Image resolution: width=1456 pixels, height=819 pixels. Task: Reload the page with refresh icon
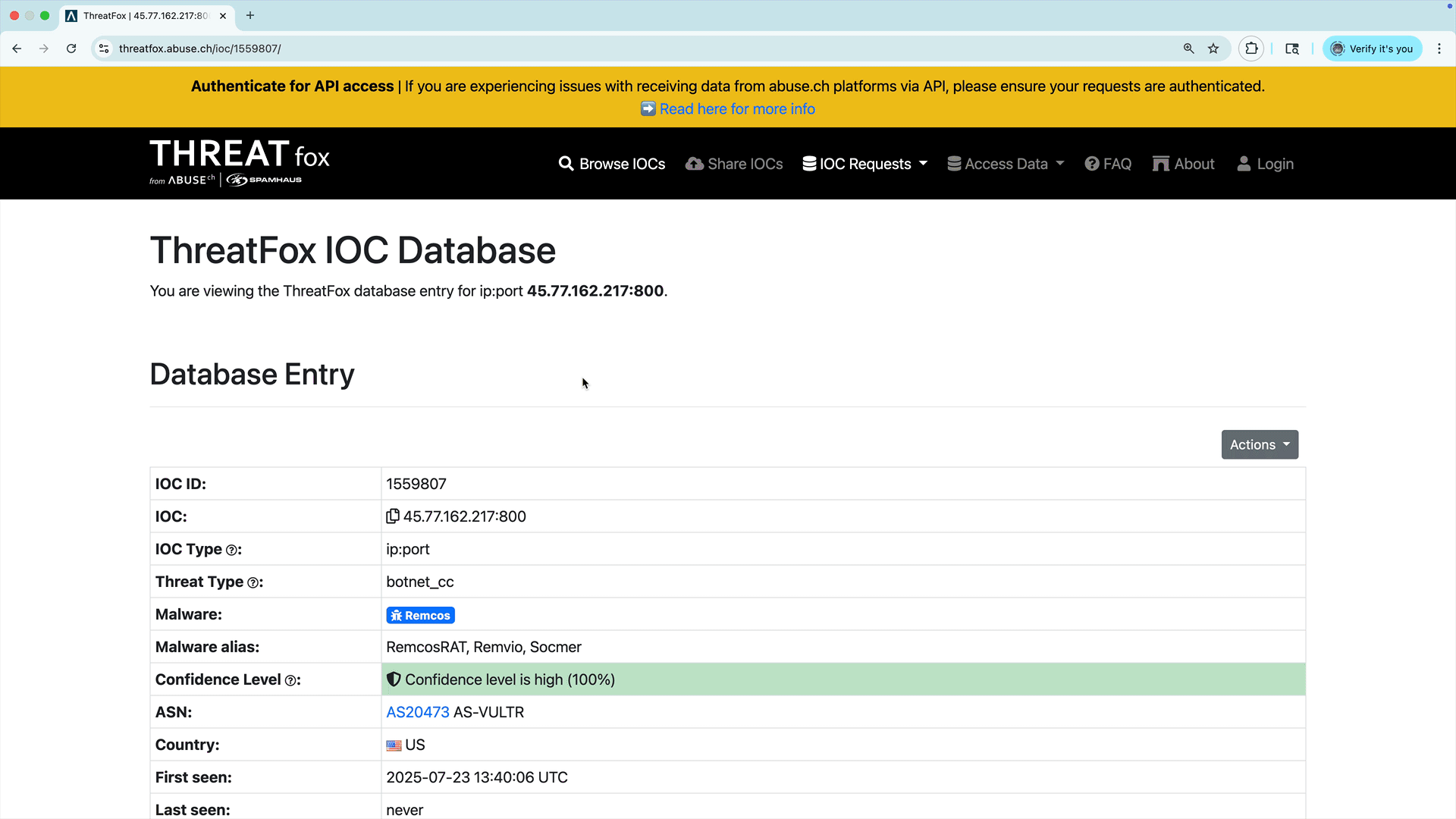tap(71, 49)
